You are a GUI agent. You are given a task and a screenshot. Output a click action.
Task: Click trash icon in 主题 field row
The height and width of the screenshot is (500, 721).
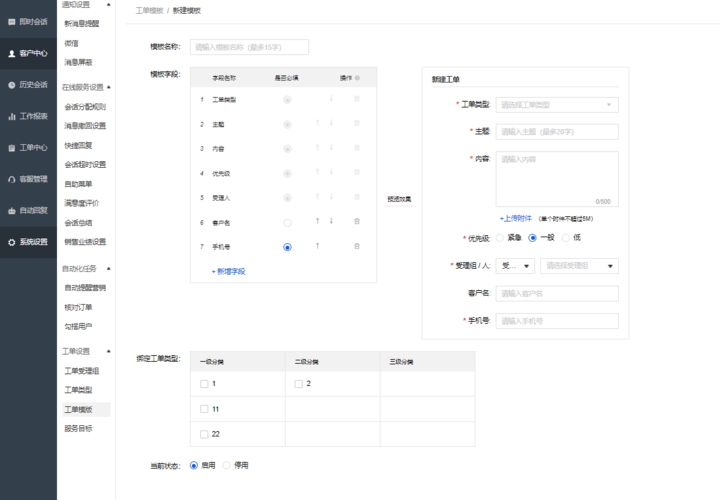(x=357, y=123)
